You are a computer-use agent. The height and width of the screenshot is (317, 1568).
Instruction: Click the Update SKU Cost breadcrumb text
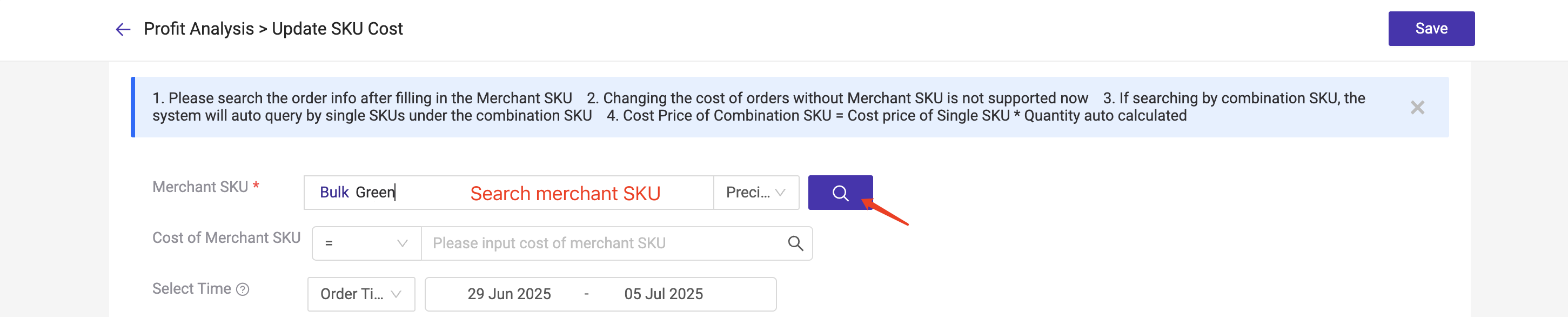pos(337,29)
